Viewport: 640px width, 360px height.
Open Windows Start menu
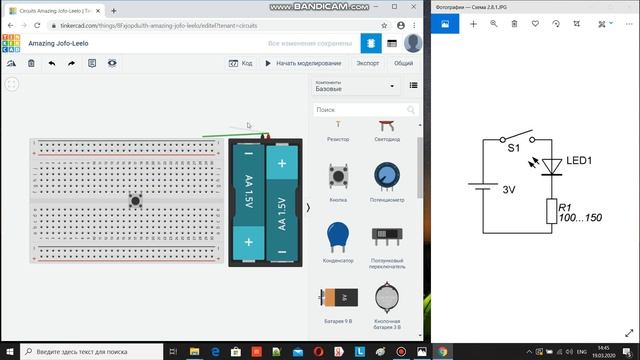click(10, 351)
